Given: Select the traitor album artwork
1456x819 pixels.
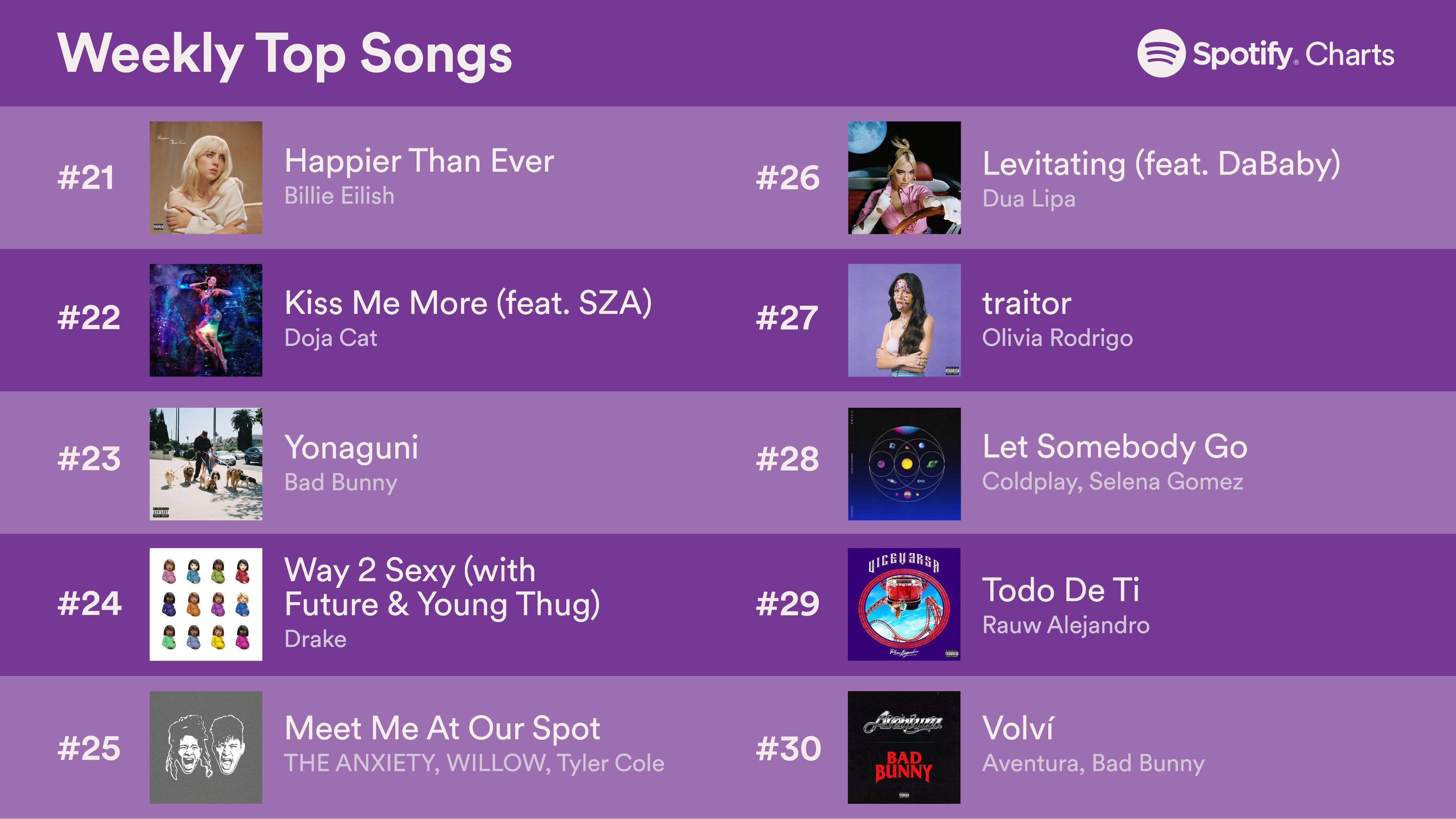Looking at the screenshot, I should [x=904, y=320].
